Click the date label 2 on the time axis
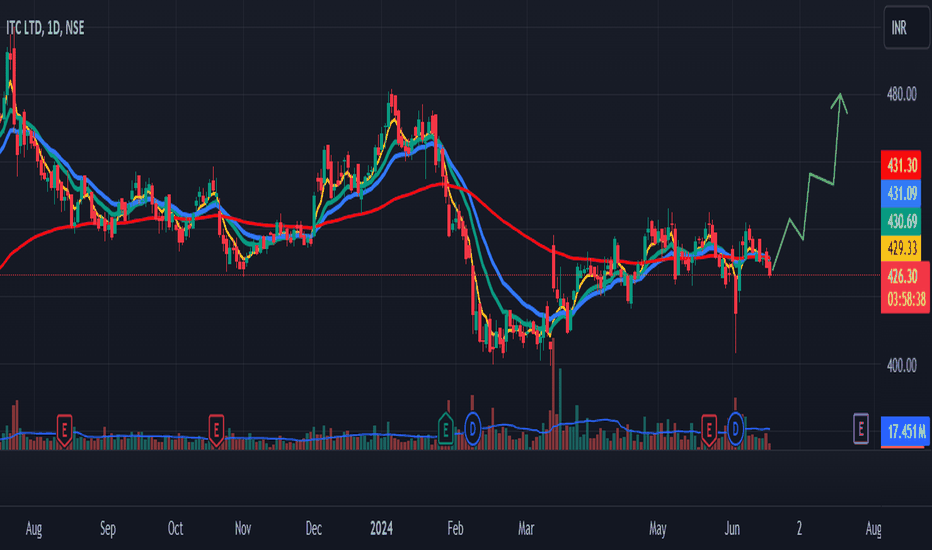The height and width of the screenshot is (550, 932). (799, 529)
